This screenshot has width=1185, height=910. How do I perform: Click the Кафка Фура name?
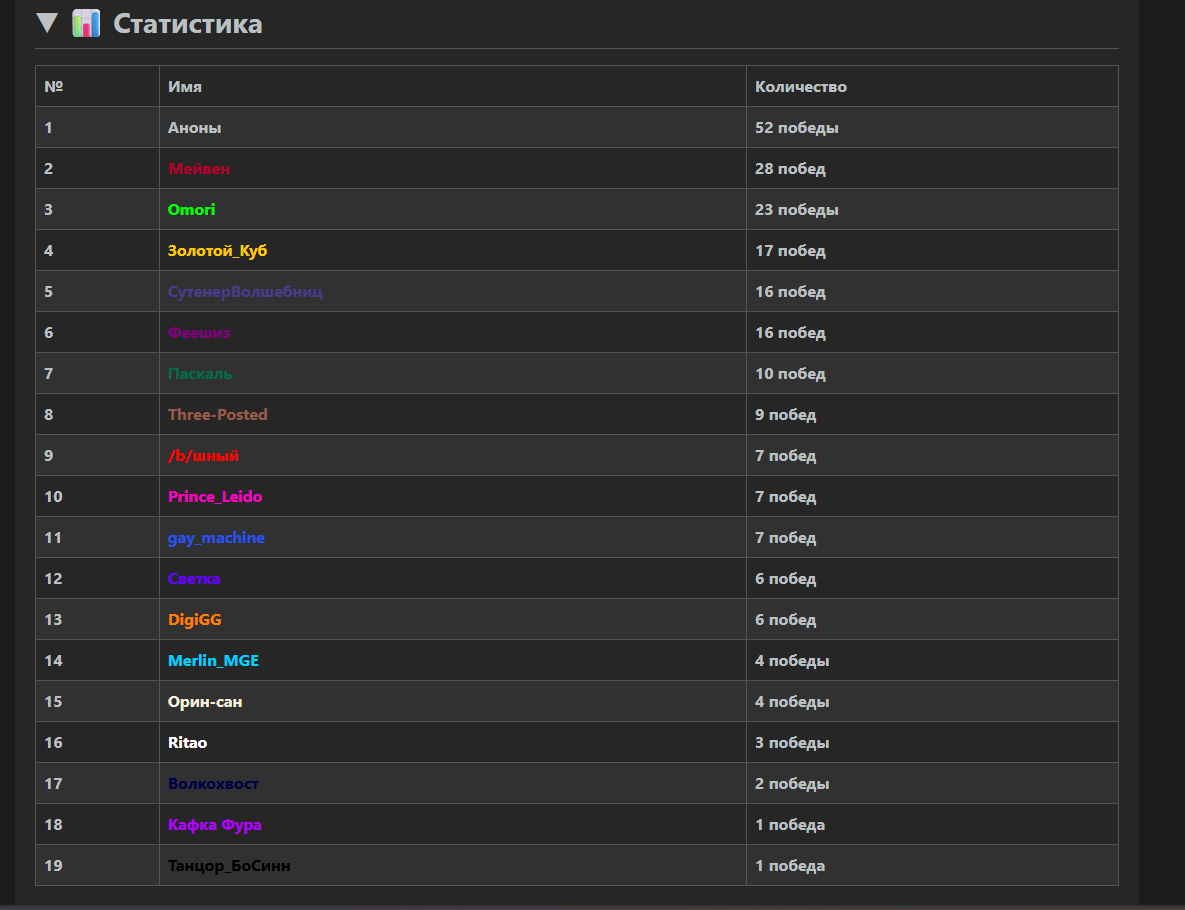(x=214, y=825)
